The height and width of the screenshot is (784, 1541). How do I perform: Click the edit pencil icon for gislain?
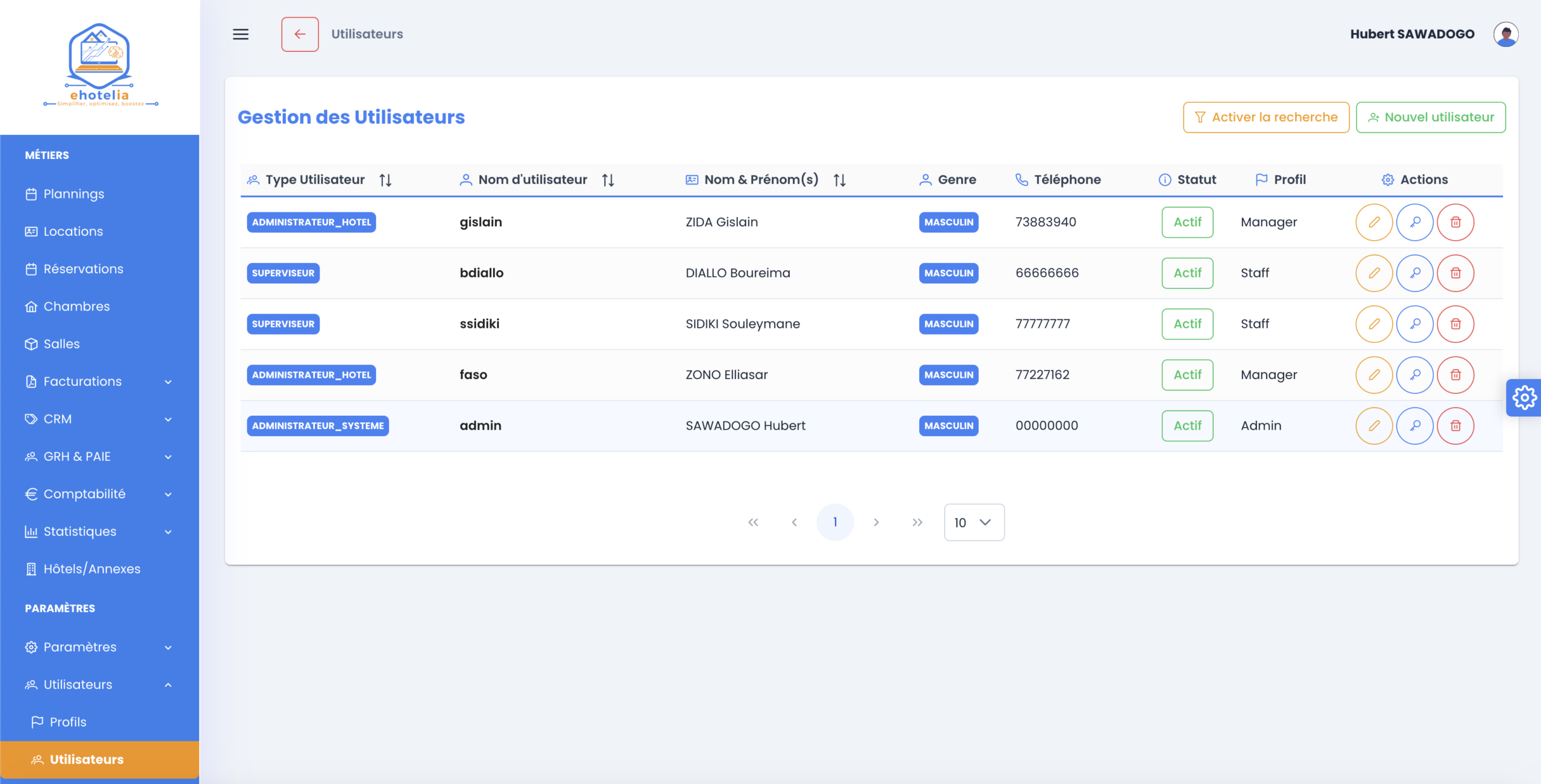[1374, 222]
